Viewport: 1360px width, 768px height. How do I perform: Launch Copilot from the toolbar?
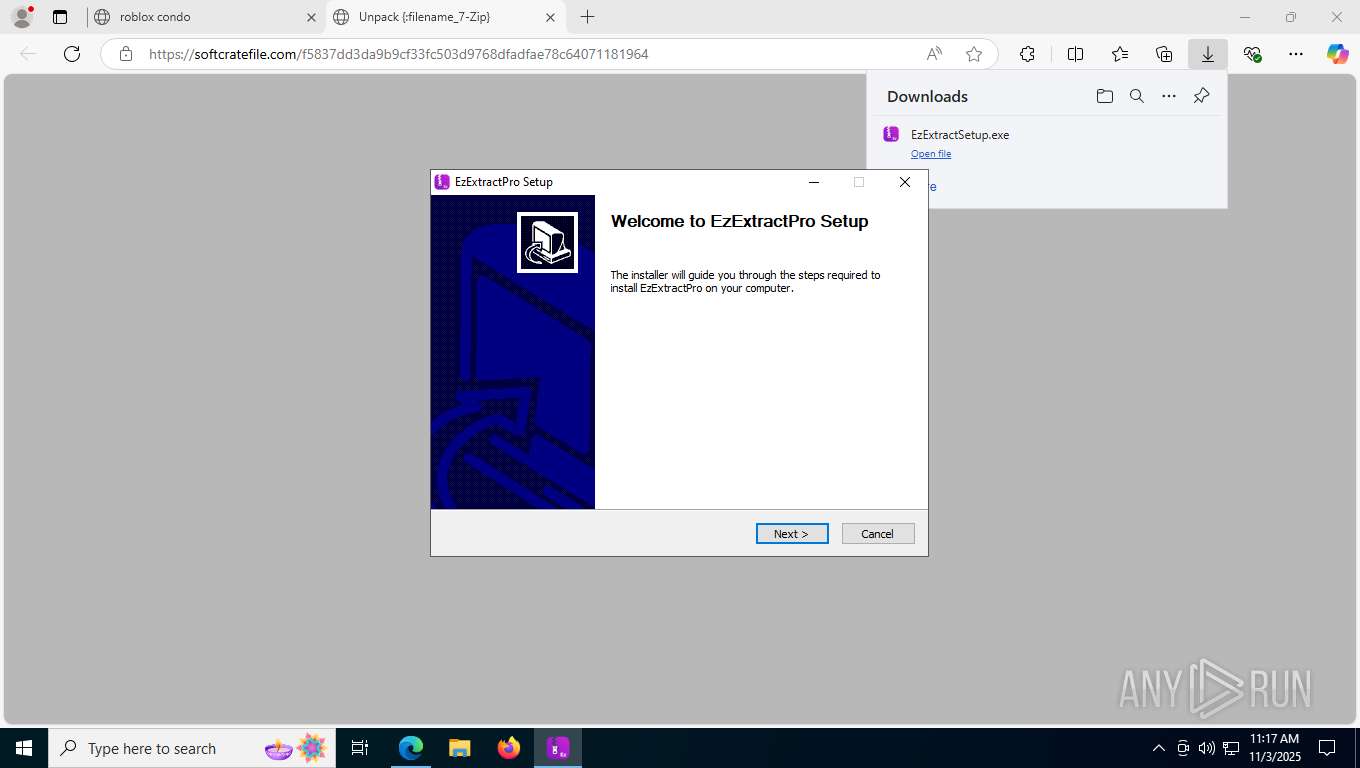point(1338,54)
